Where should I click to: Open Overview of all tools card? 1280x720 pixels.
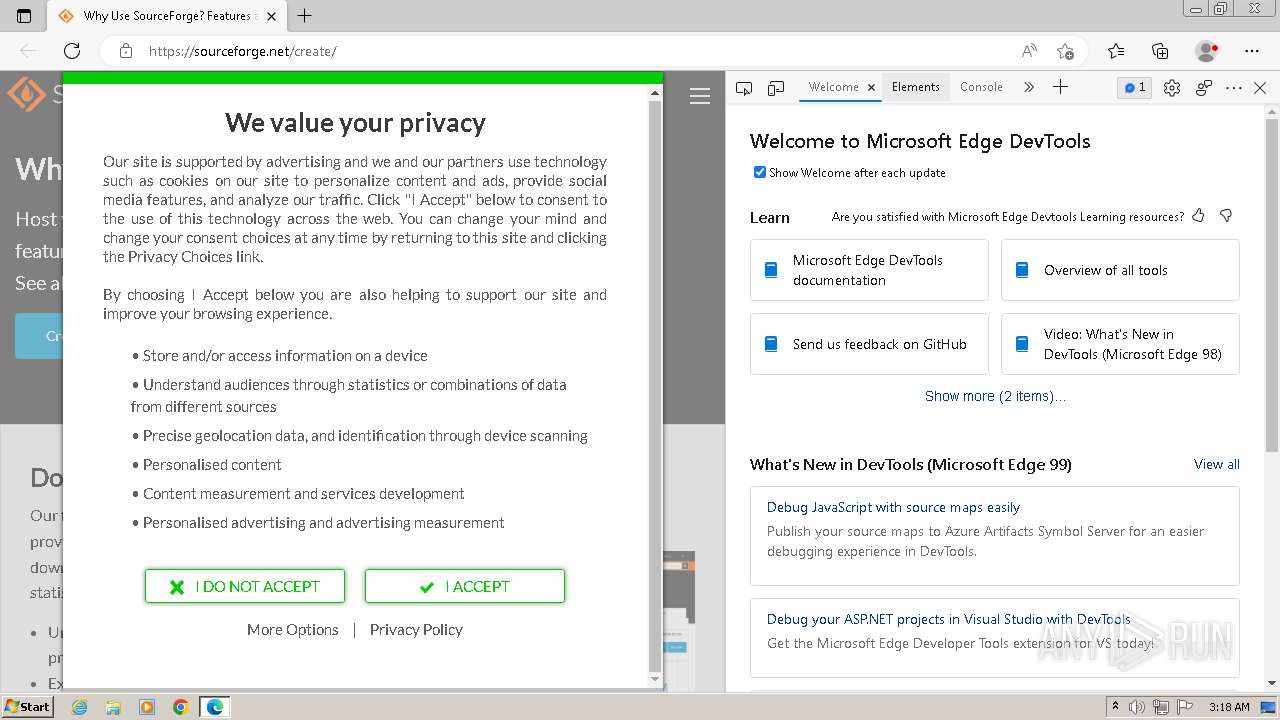point(1120,270)
